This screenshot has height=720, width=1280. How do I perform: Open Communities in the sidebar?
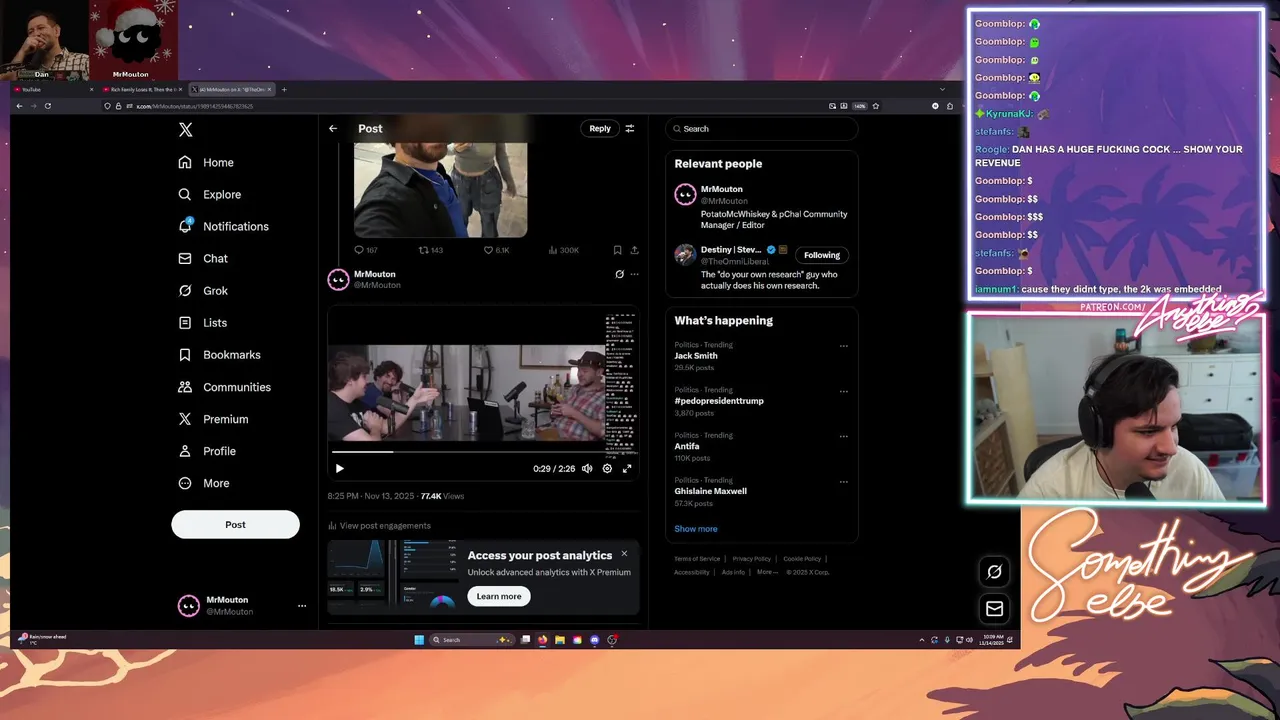tap(224, 387)
